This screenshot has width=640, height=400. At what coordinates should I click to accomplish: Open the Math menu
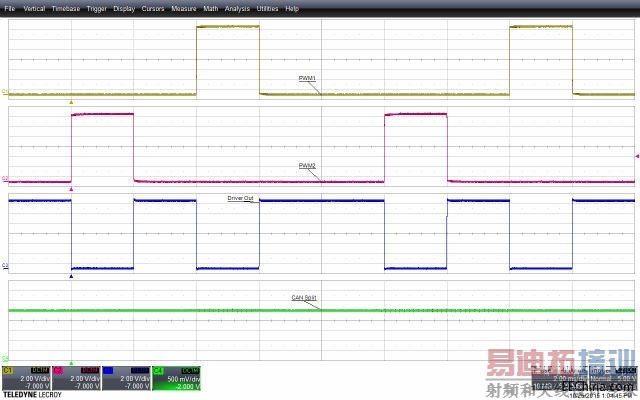pyautogui.click(x=211, y=8)
